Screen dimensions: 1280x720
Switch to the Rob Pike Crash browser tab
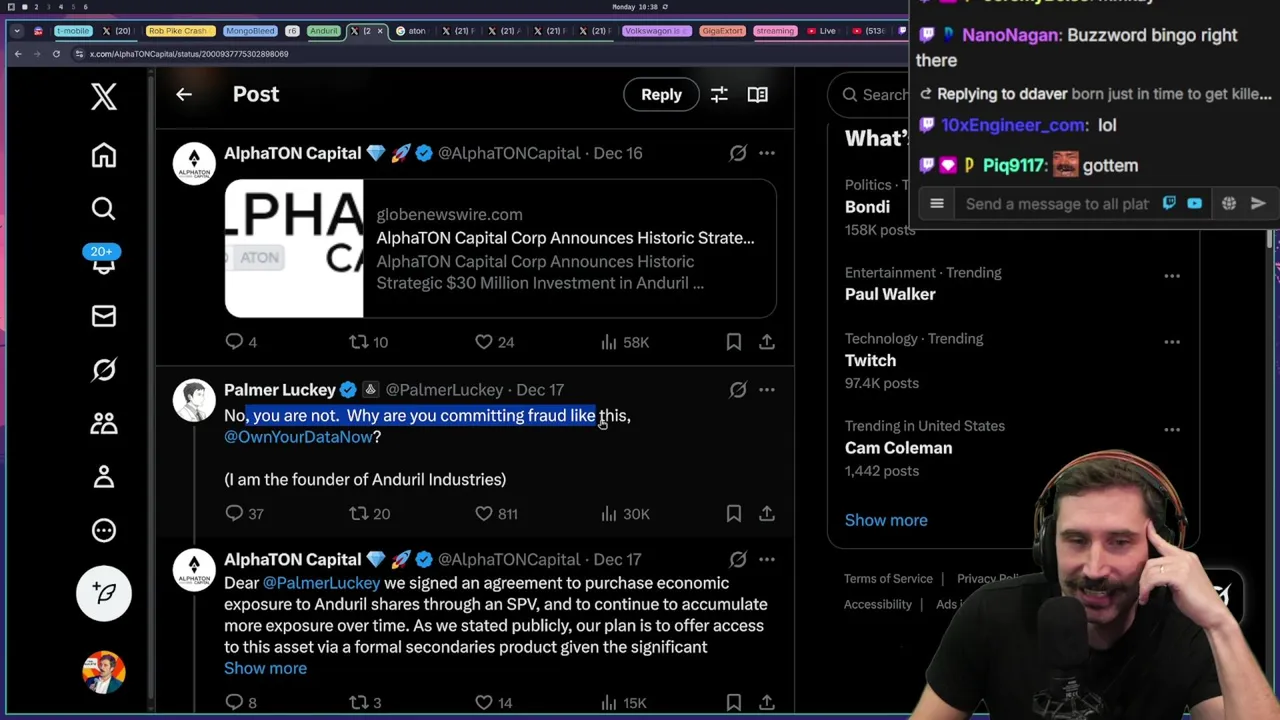[178, 31]
